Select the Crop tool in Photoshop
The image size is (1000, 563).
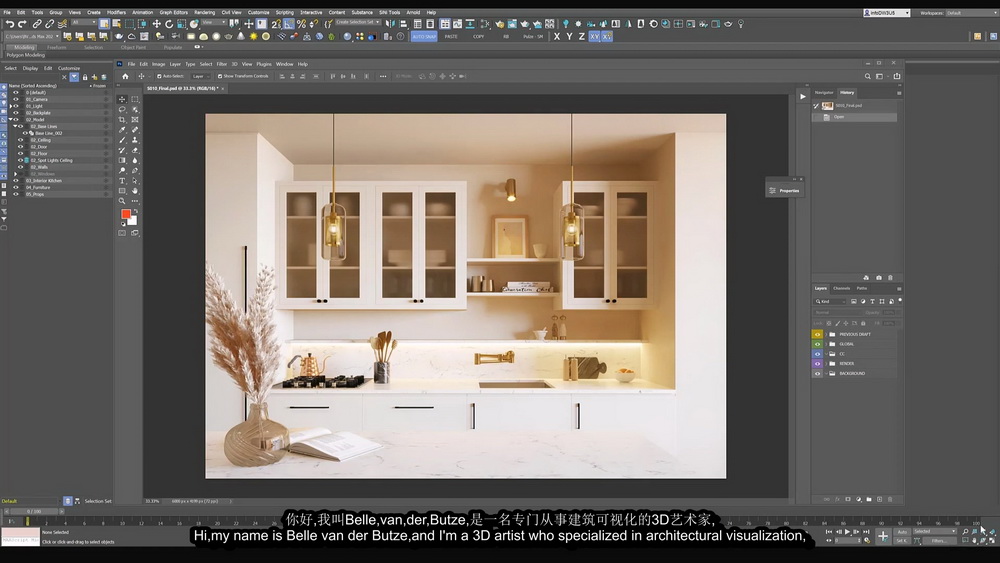[122, 120]
